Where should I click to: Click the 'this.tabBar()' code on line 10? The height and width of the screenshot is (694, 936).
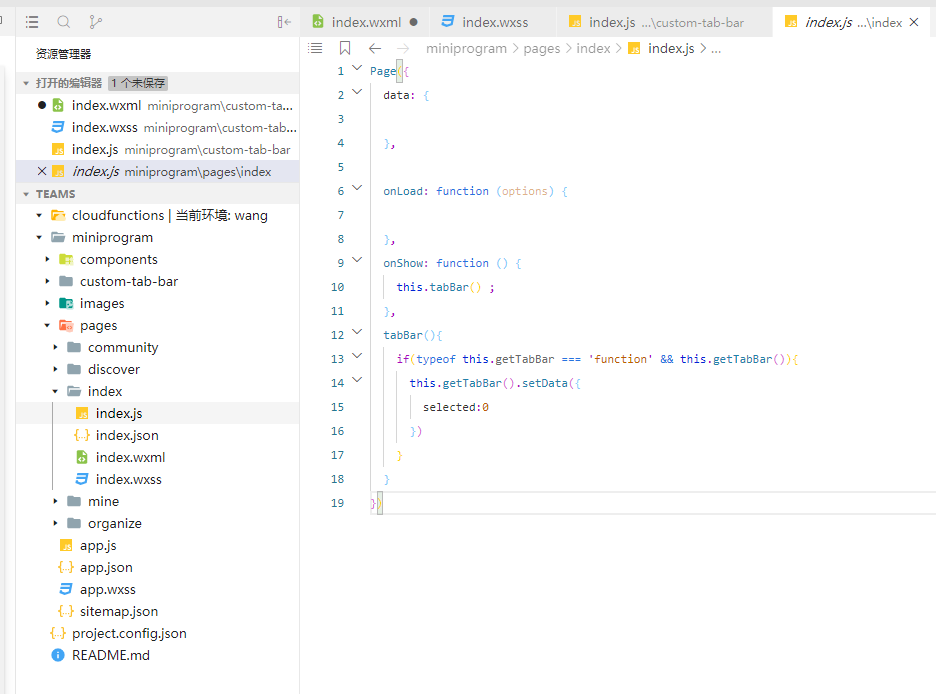(x=439, y=287)
